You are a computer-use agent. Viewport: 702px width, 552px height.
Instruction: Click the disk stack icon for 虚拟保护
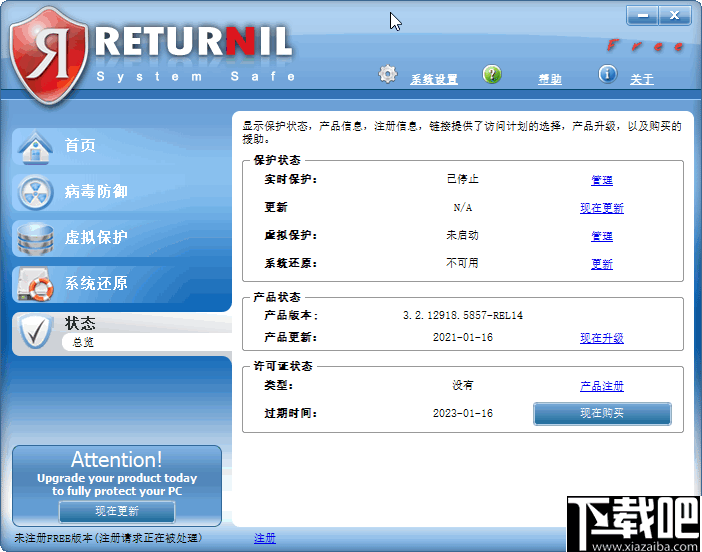tap(35, 239)
